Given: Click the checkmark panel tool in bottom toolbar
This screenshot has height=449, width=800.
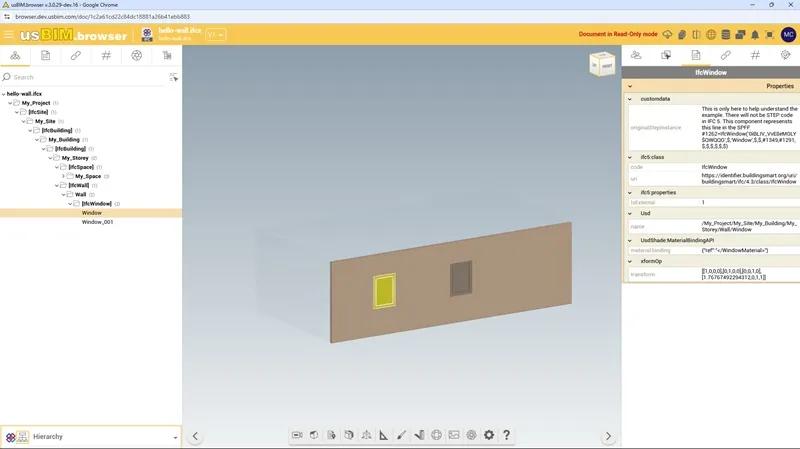Looking at the screenshot, I should 419,435.
